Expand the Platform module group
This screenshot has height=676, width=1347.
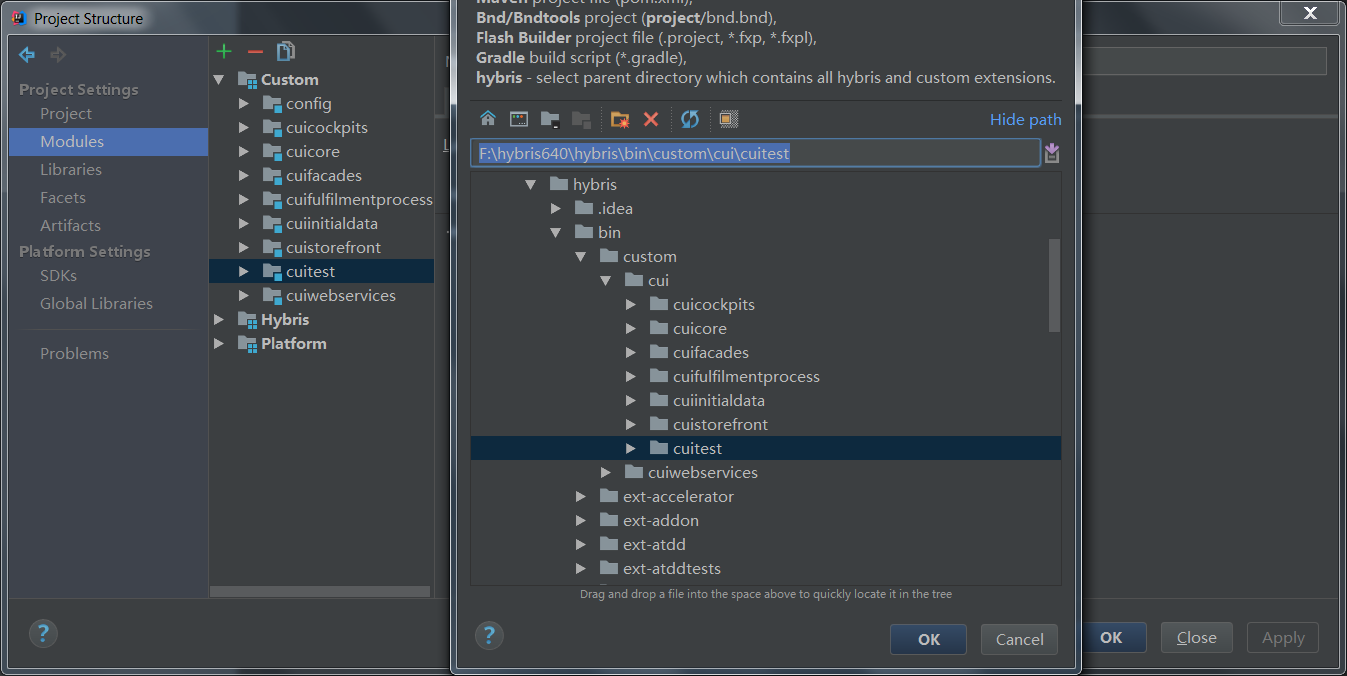point(219,344)
